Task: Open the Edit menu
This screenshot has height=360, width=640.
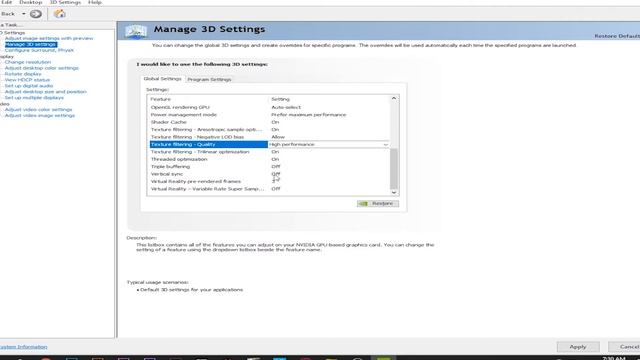Action: (7, 2)
